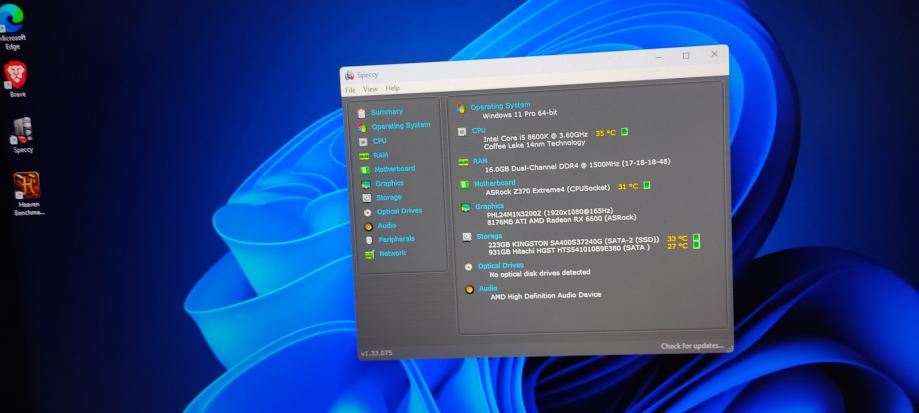Click Storage disk icon in summary pane
Image resolution: width=919 pixels, height=413 pixels.
pyautogui.click(x=467, y=237)
